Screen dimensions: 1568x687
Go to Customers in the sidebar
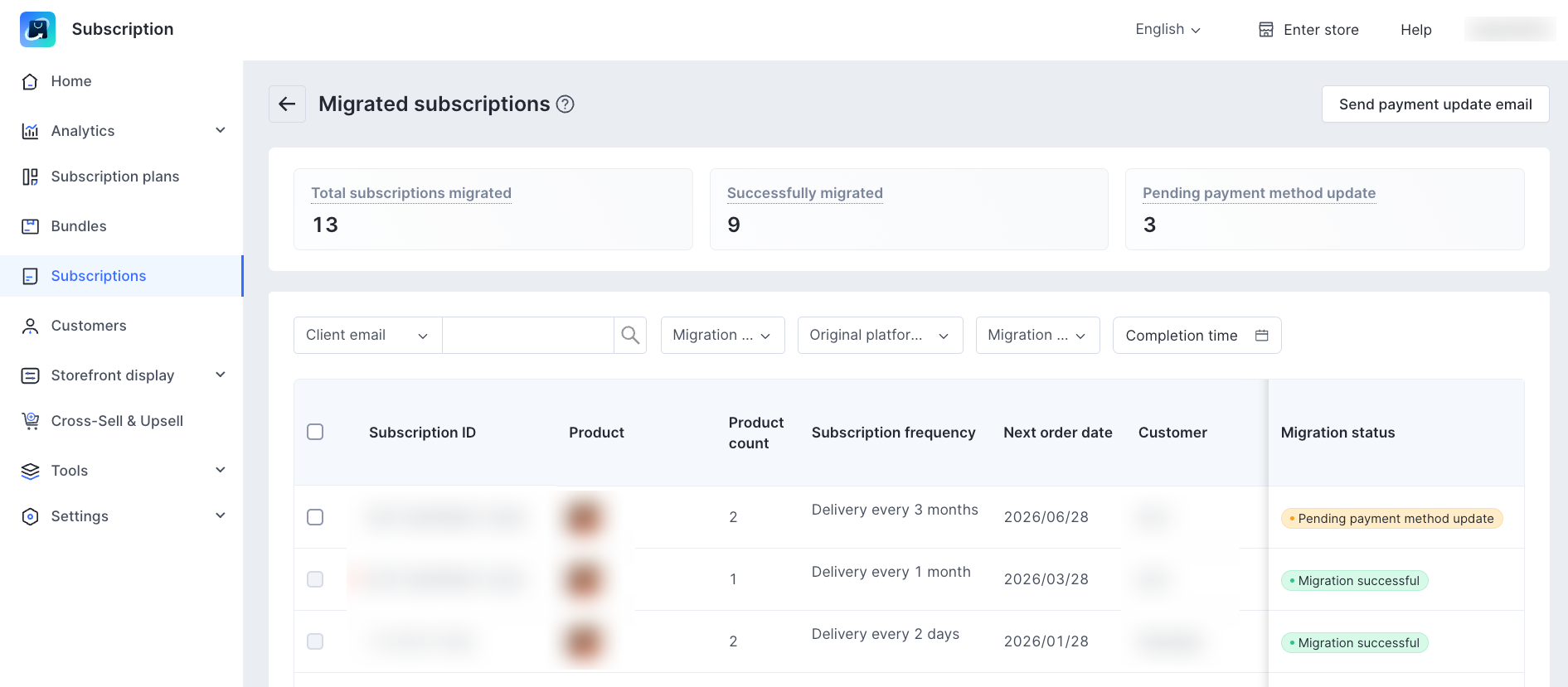[89, 326]
